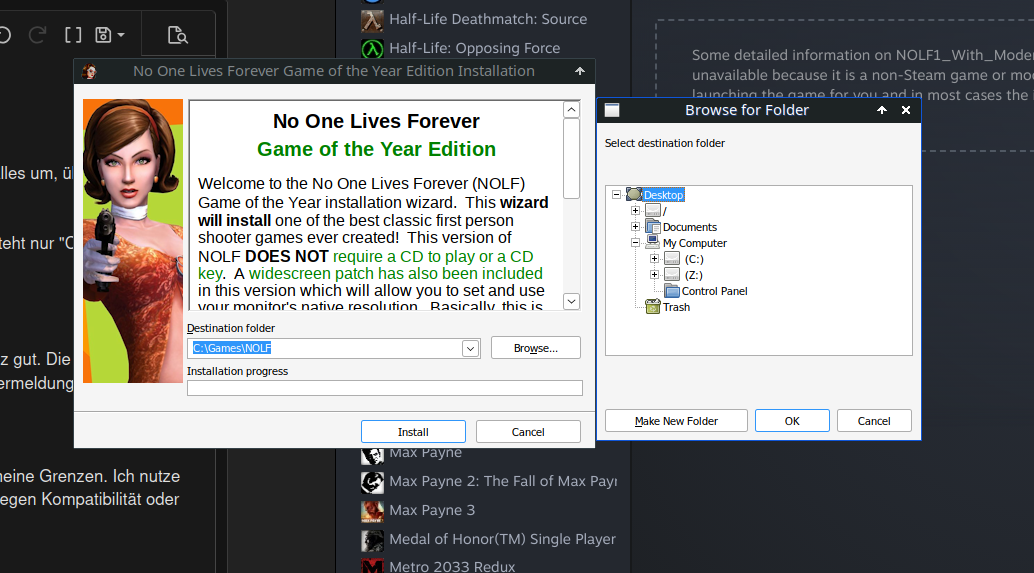Click the save disk toolbar icon
This screenshot has width=1034, height=573.
click(103, 34)
